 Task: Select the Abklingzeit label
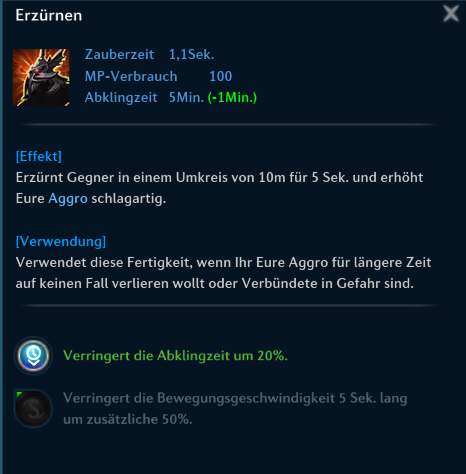pos(121,98)
